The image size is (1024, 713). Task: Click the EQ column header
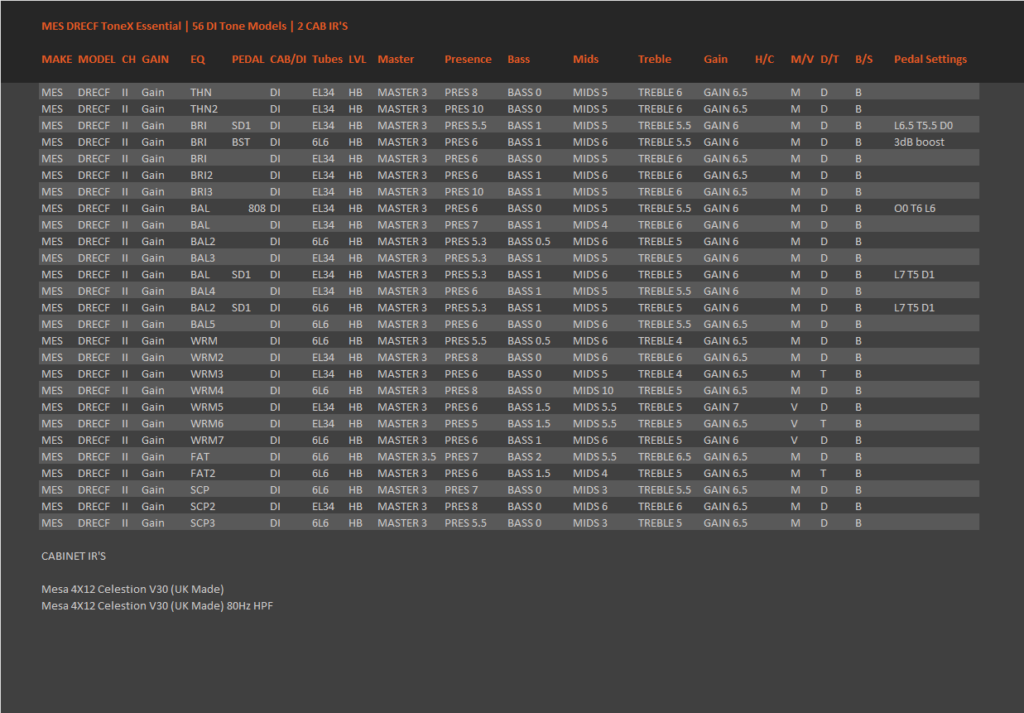coord(198,59)
